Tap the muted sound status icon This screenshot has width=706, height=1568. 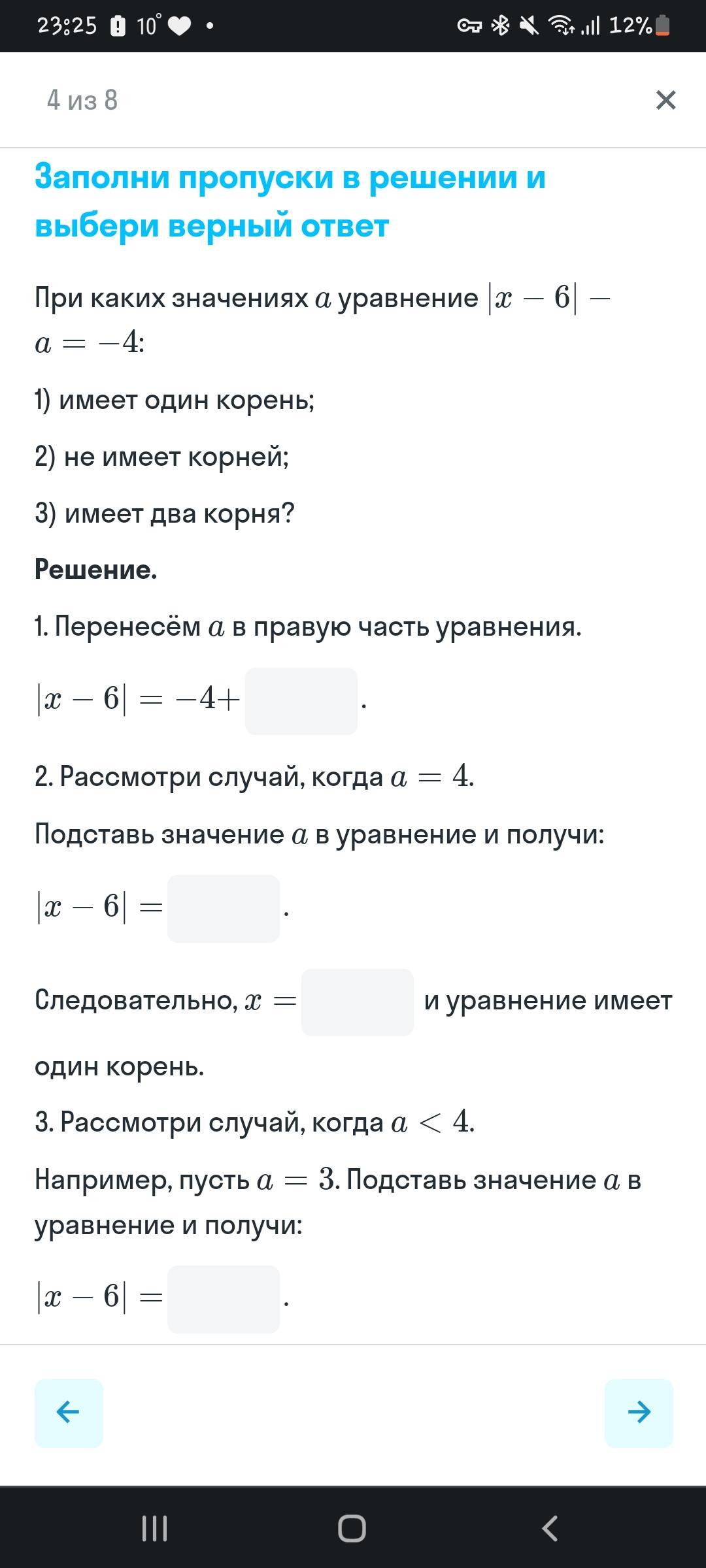pyautogui.click(x=529, y=25)
